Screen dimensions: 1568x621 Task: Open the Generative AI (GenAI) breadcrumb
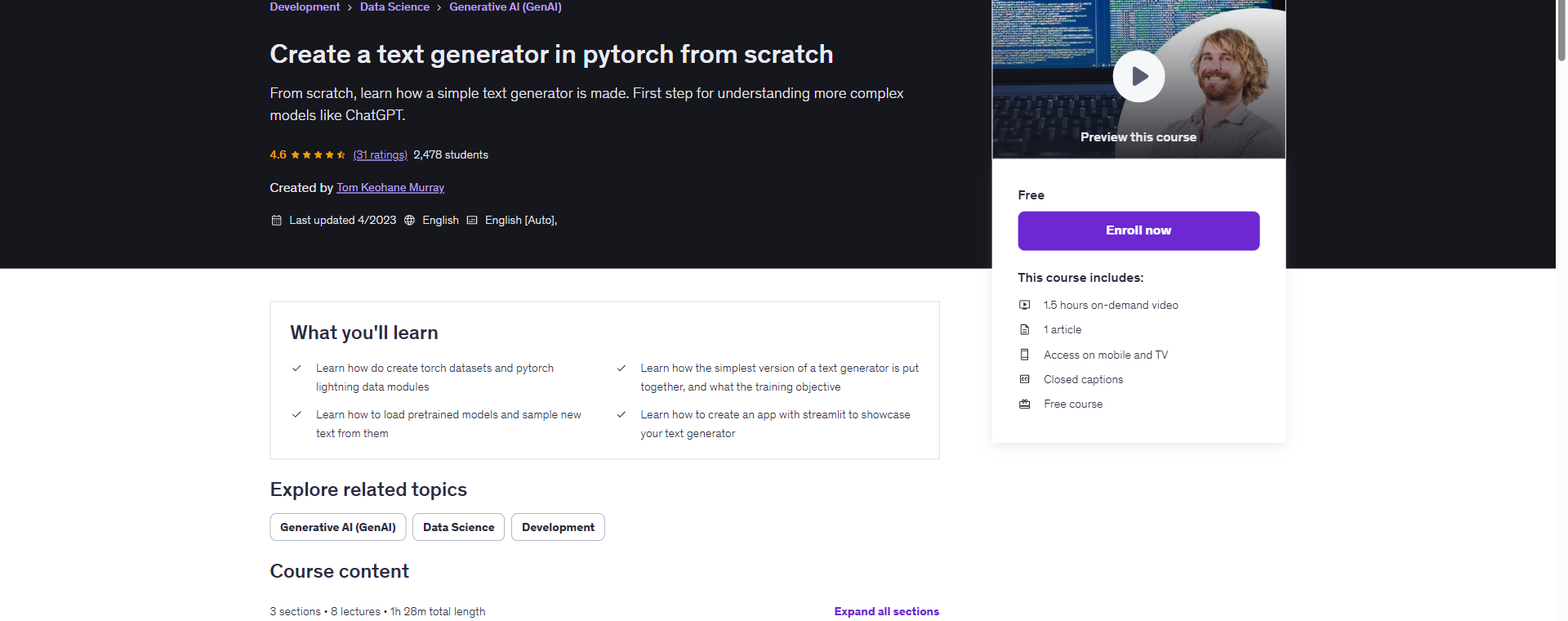tap(506, 7)
